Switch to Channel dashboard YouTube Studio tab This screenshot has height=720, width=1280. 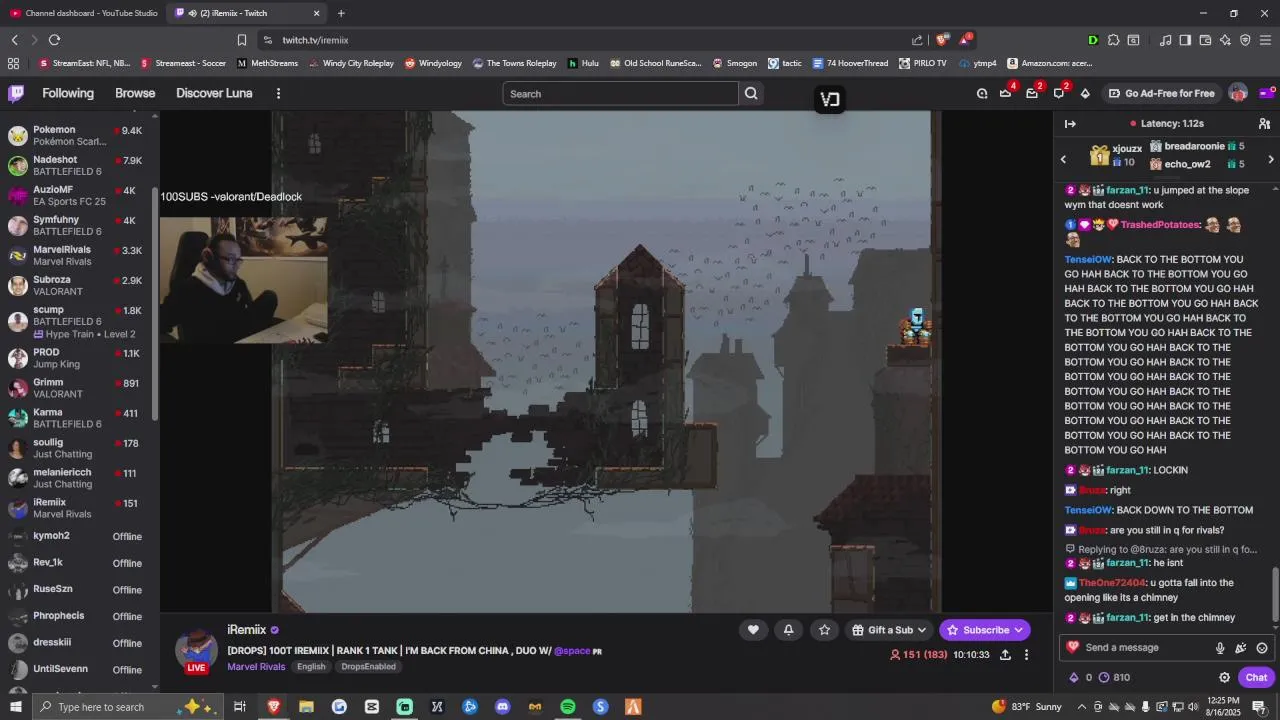coord(84,13)
